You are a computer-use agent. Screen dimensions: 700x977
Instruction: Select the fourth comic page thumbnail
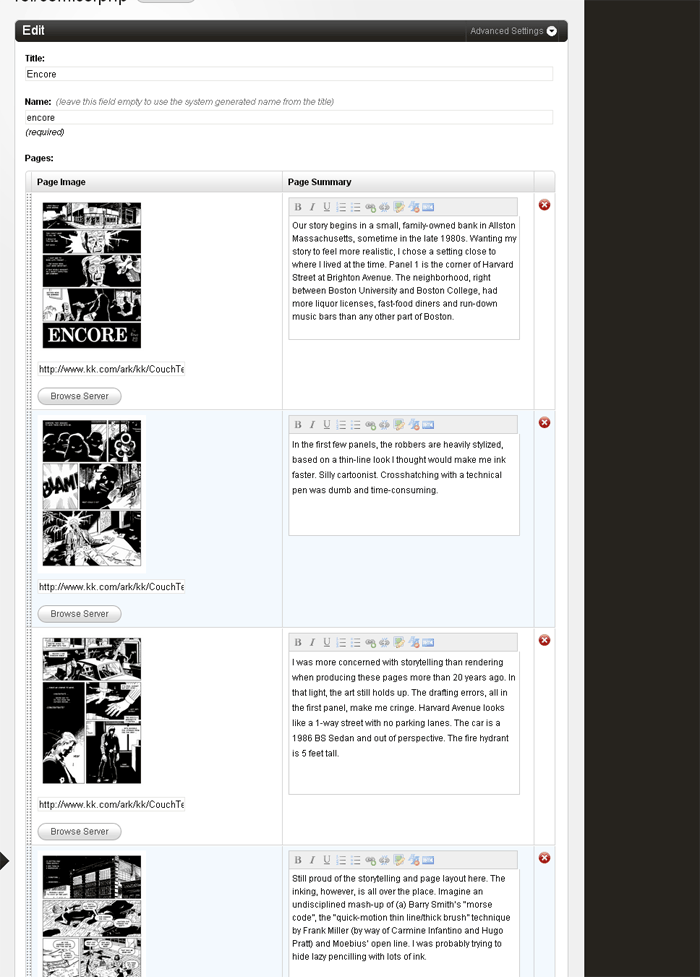click(x=92, y=916)
